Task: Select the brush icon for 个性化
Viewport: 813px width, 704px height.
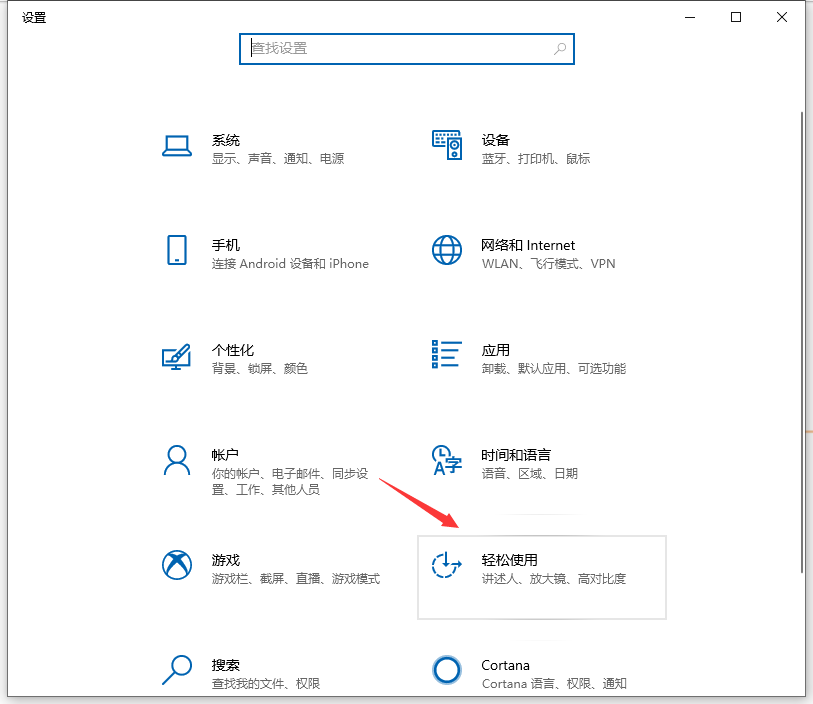Action: click(177, 356)
